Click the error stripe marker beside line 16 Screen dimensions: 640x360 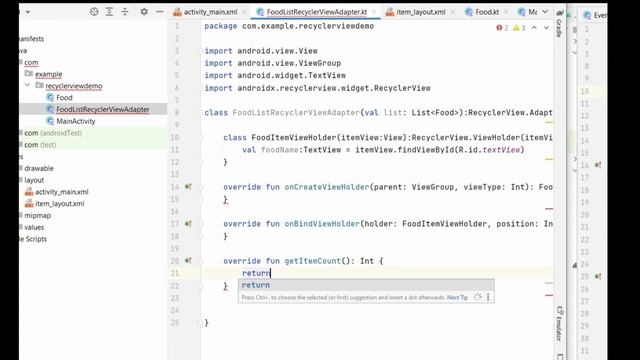coord(549,209)
